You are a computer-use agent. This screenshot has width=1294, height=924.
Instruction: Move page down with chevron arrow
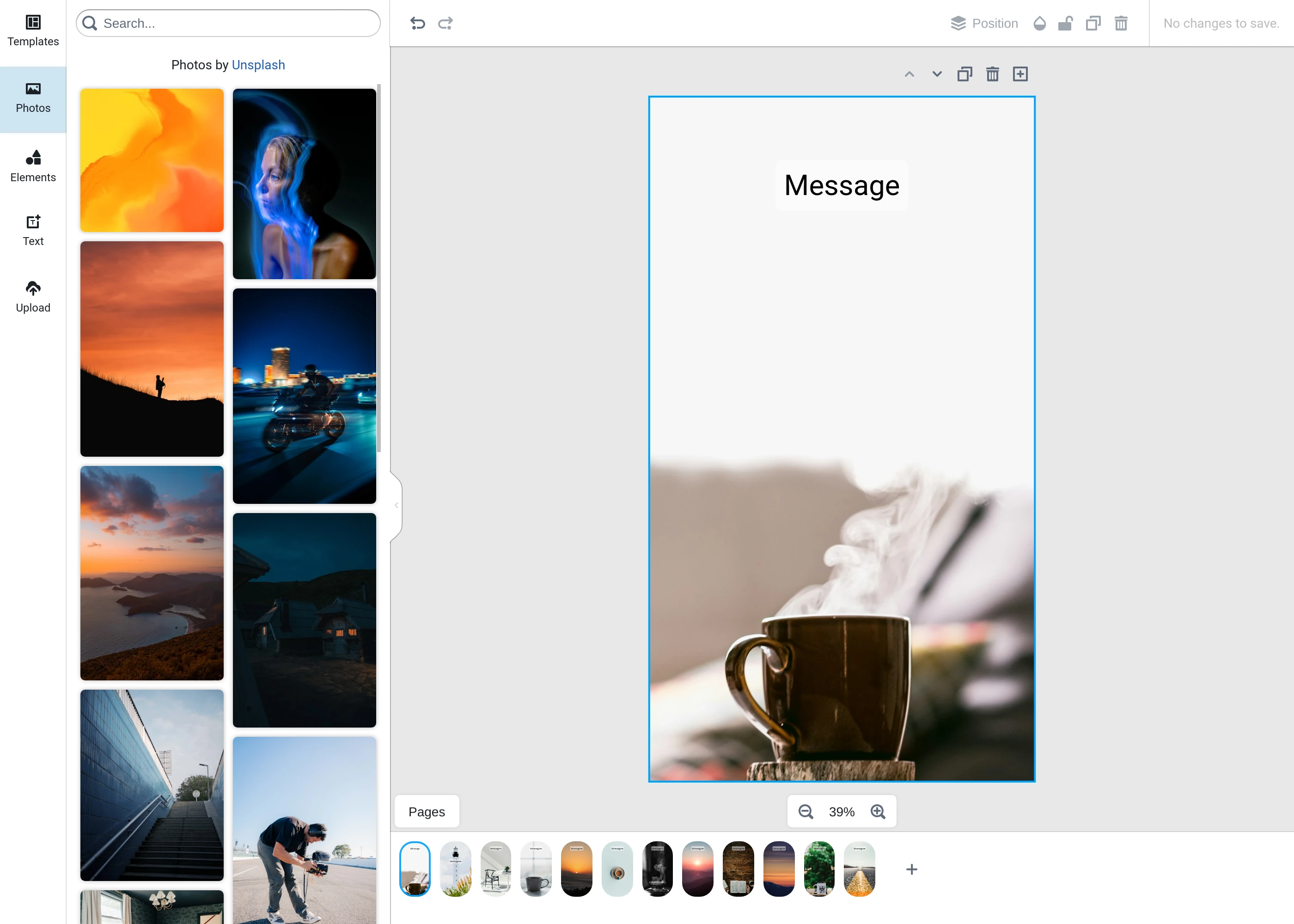tap(937, 74)
